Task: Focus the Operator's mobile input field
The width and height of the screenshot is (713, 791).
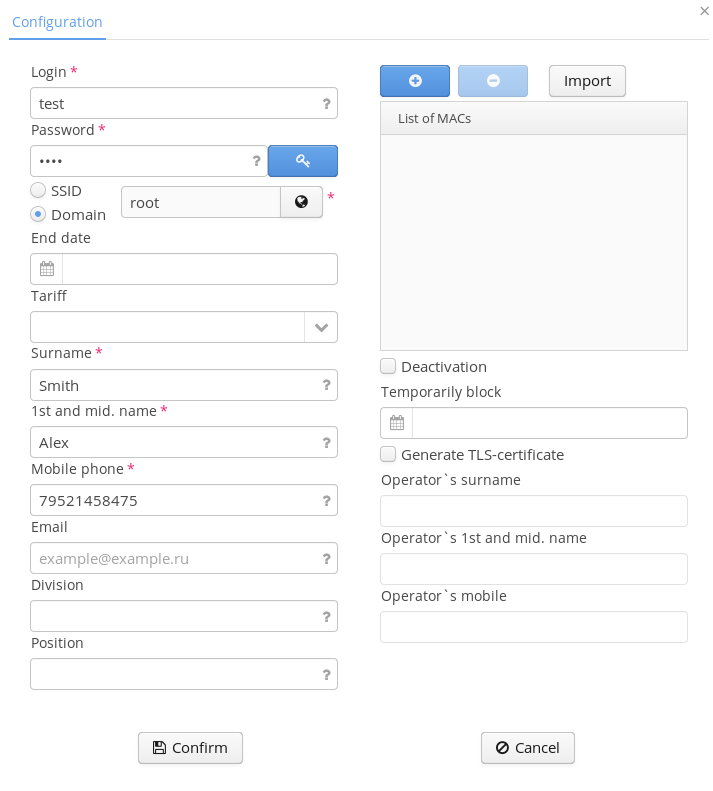Action: tap(534, 627)
